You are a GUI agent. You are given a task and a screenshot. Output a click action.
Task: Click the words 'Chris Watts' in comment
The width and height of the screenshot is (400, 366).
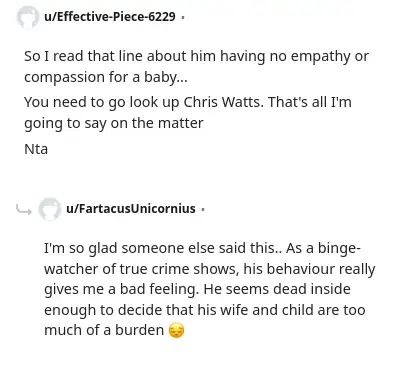coord(223,102)
